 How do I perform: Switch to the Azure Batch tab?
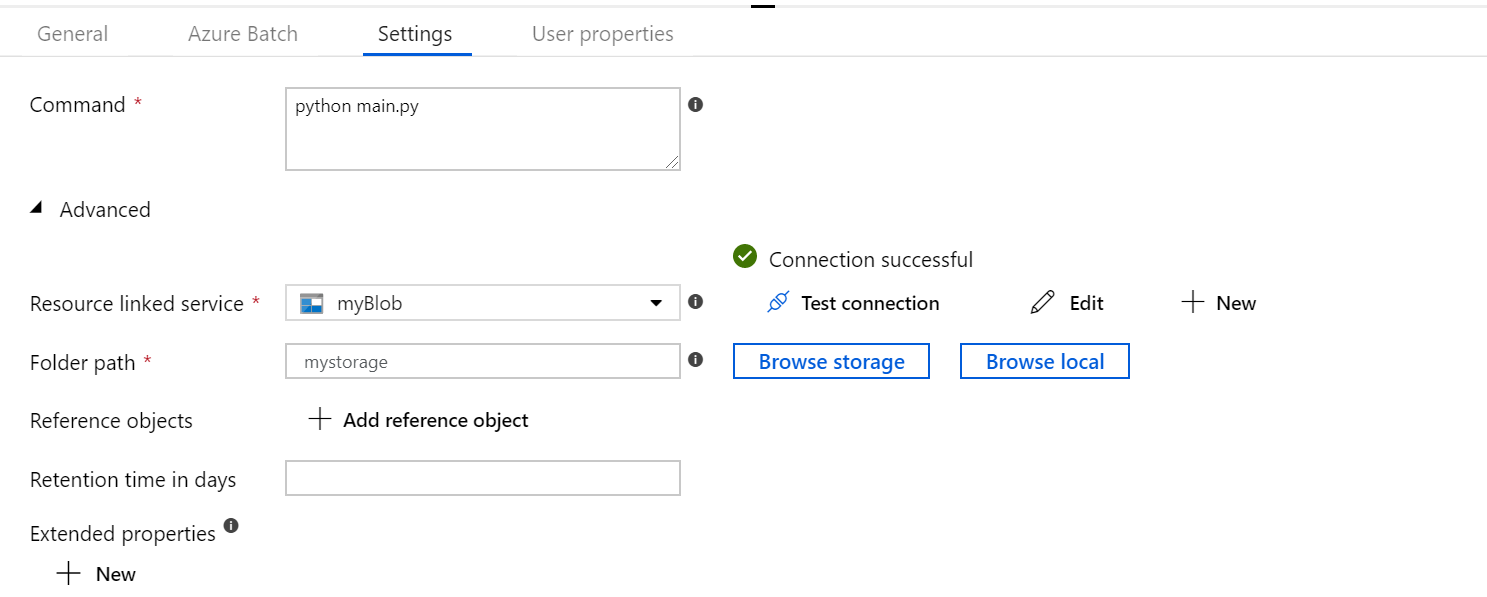pyautogui.click(x=242, y=33)
